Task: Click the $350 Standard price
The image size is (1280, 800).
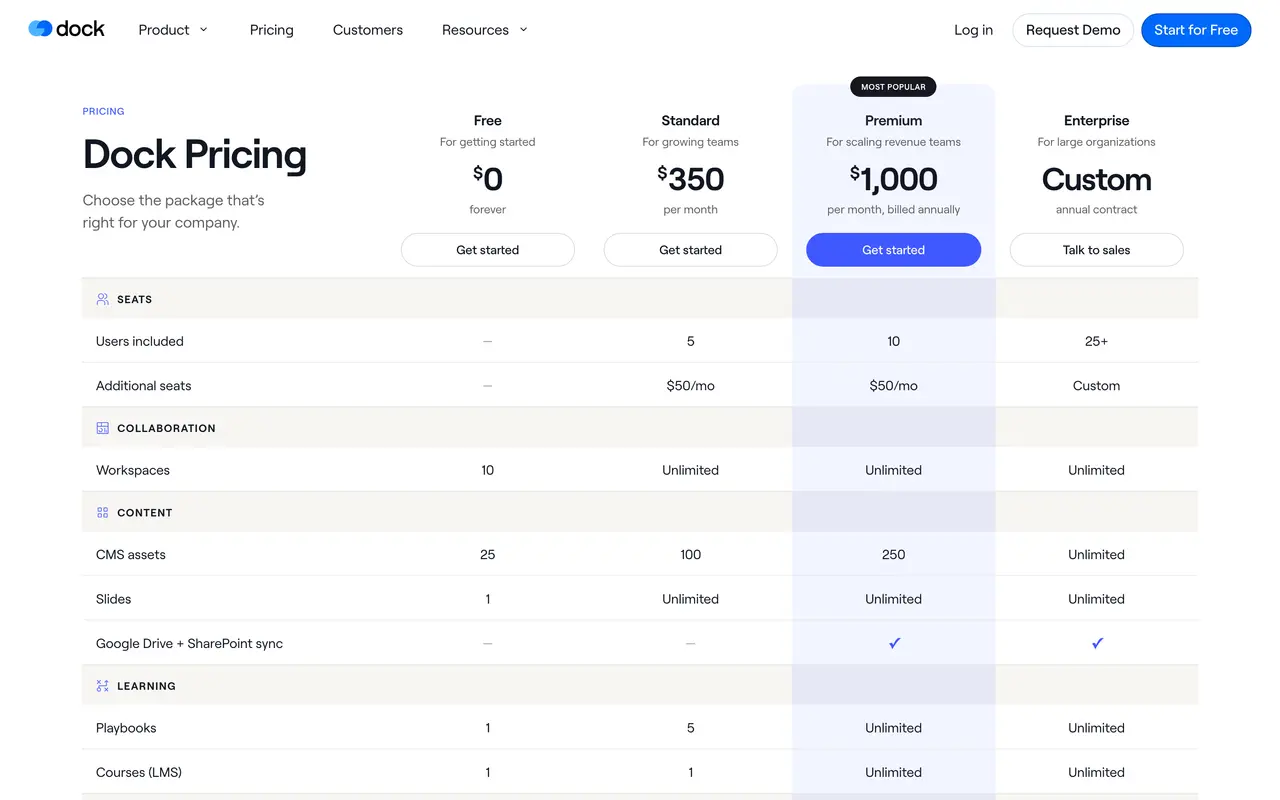Action: pos(691,179)
